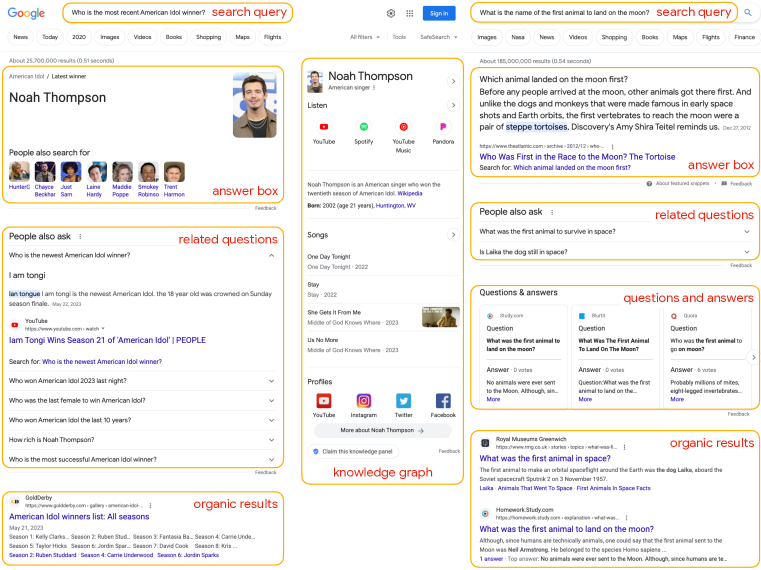This screenshot has height=570, width=761.
Task: Open Pandora icon under Listen
Action: tap(443, 127)
